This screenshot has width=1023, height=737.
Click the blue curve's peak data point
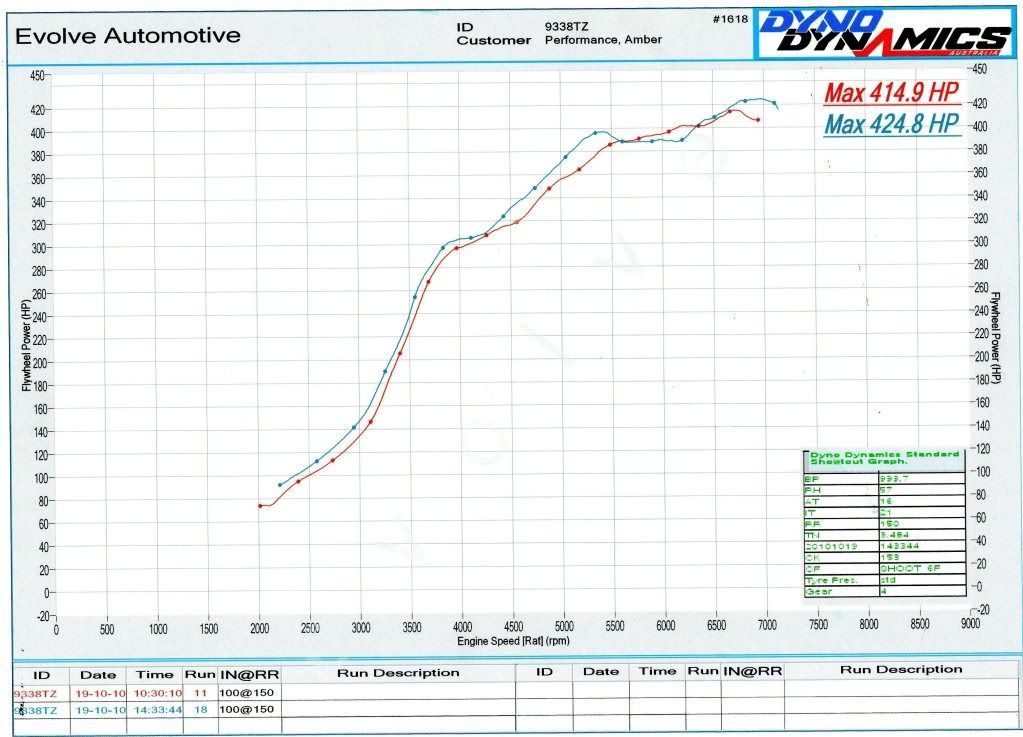(745, 101)
